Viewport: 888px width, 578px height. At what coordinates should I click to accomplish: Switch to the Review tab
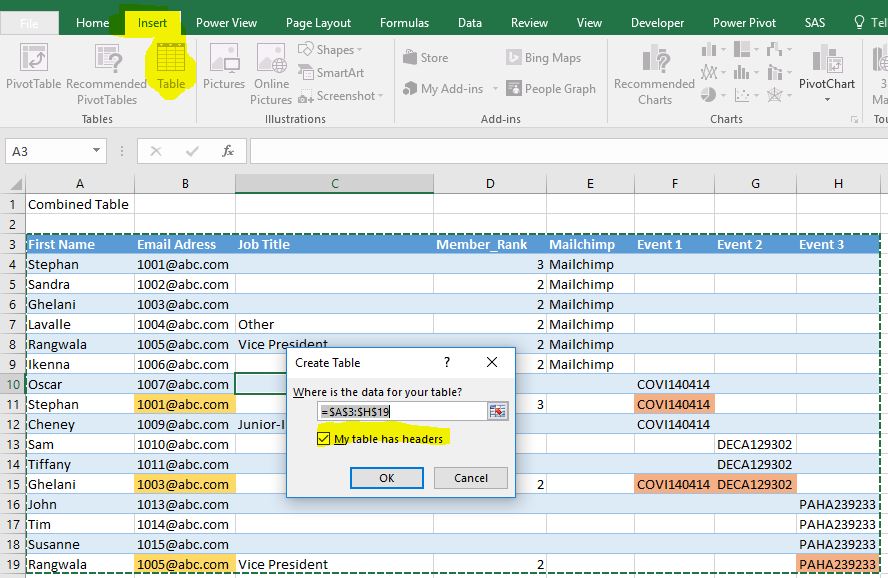529,23
